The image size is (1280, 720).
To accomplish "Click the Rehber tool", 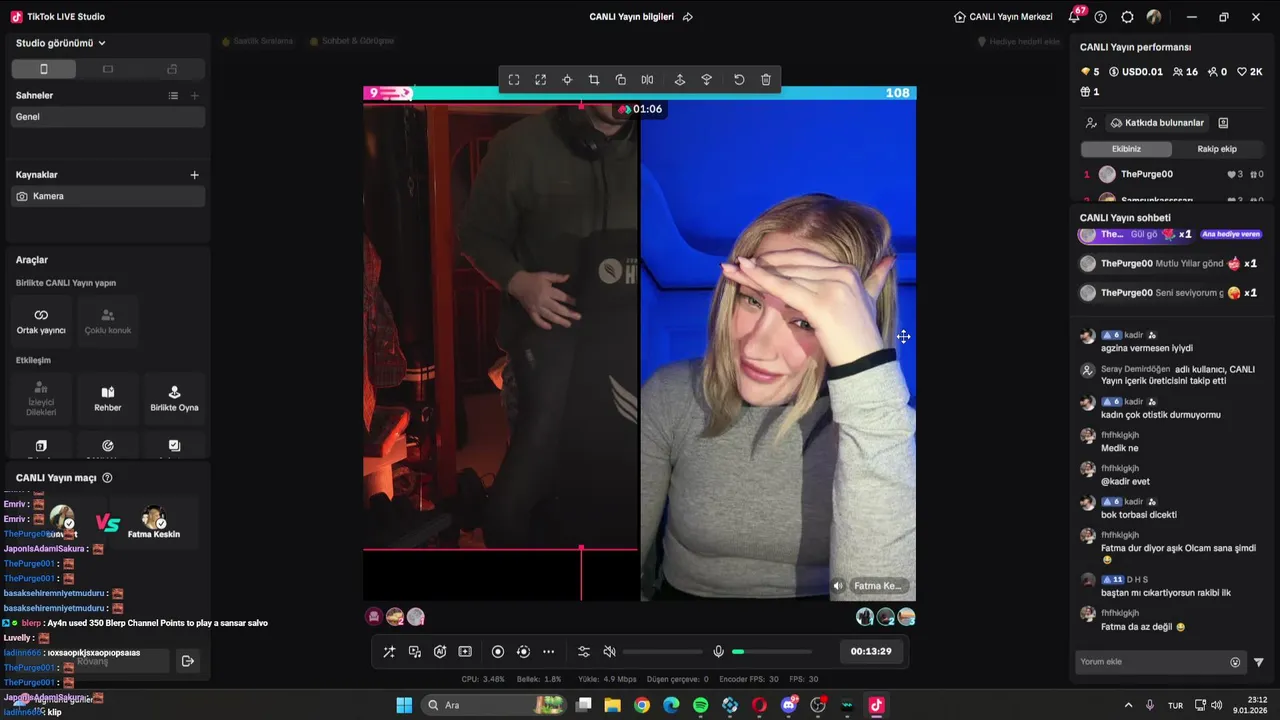I will pyautogui.click(x=108, y=398).
